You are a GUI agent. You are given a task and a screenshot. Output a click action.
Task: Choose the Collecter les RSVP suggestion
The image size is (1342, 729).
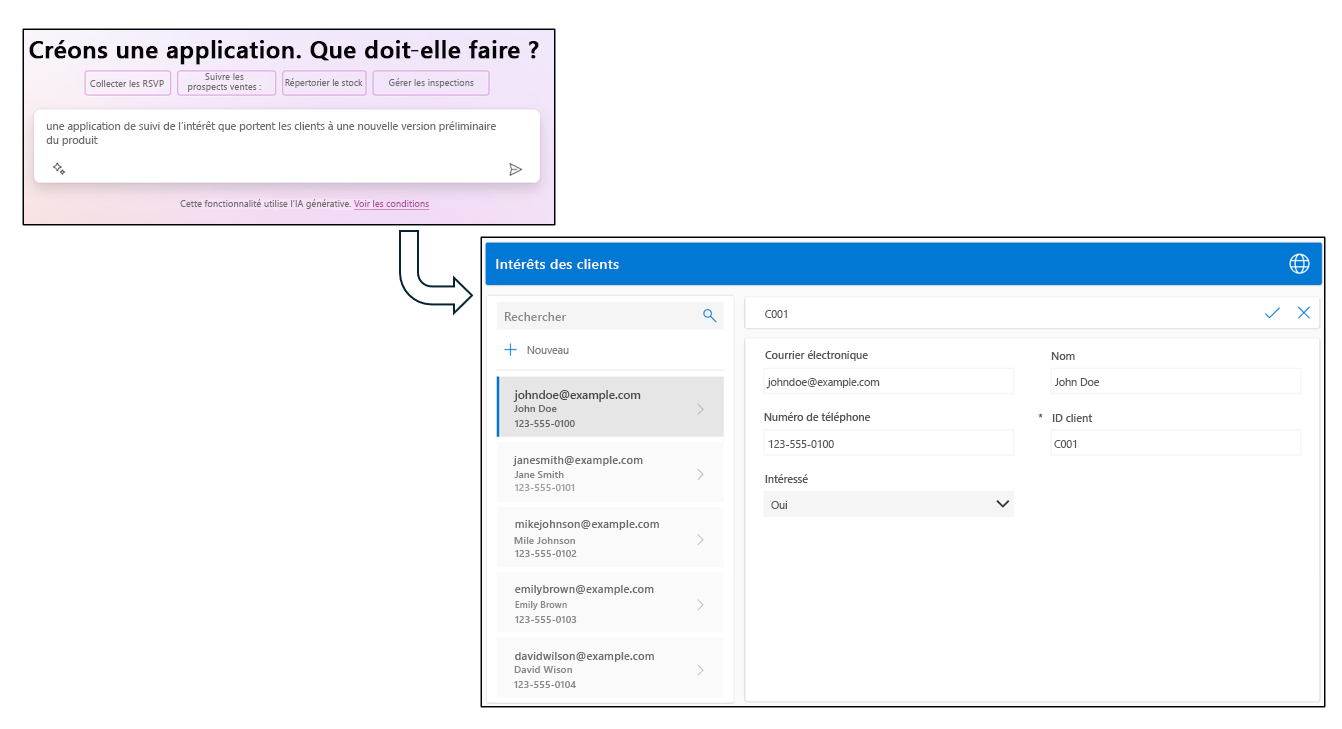click(x=127, y=83)
